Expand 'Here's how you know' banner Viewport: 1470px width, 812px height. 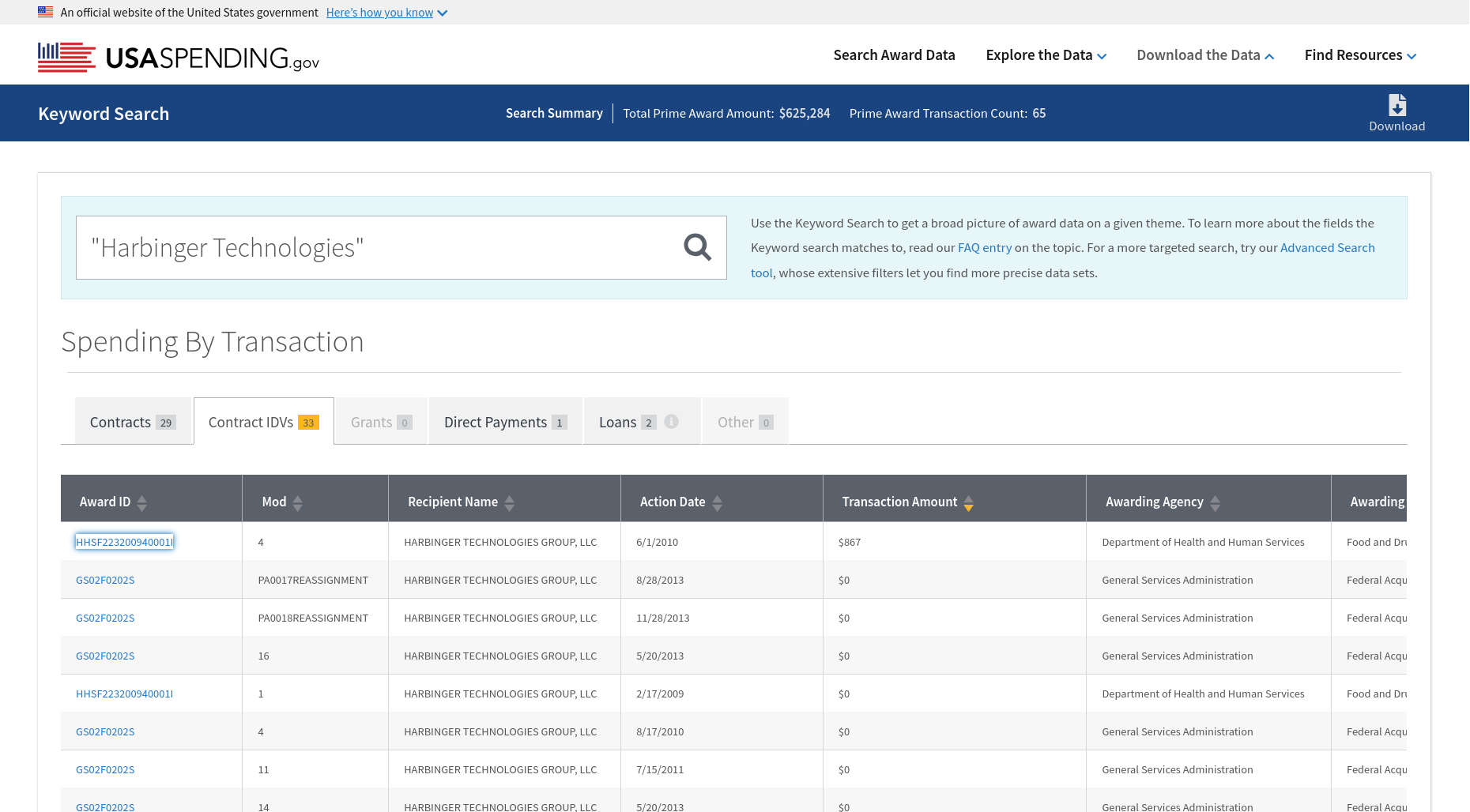pyautogui.click(x=386, y=13)
